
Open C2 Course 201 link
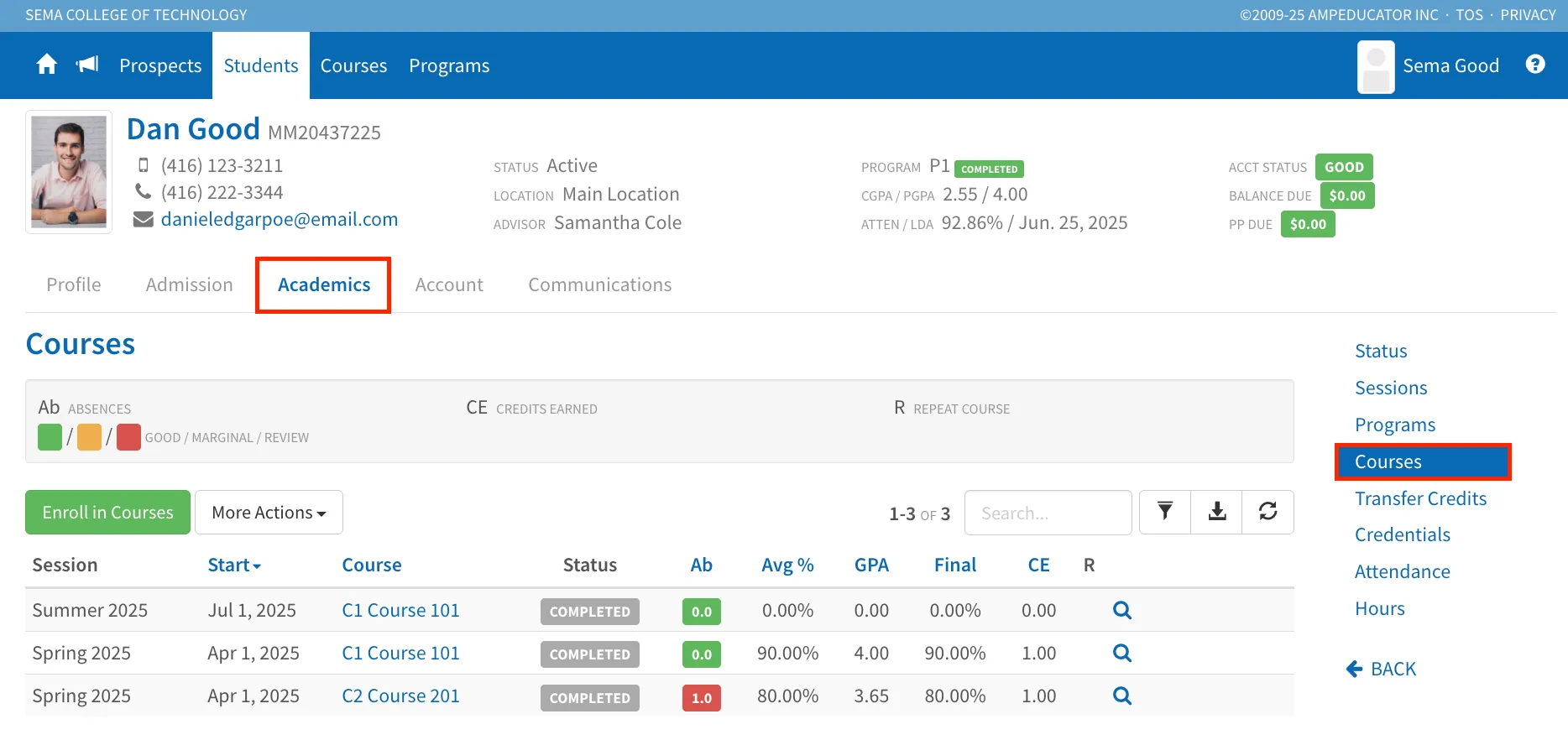(400, 696)
